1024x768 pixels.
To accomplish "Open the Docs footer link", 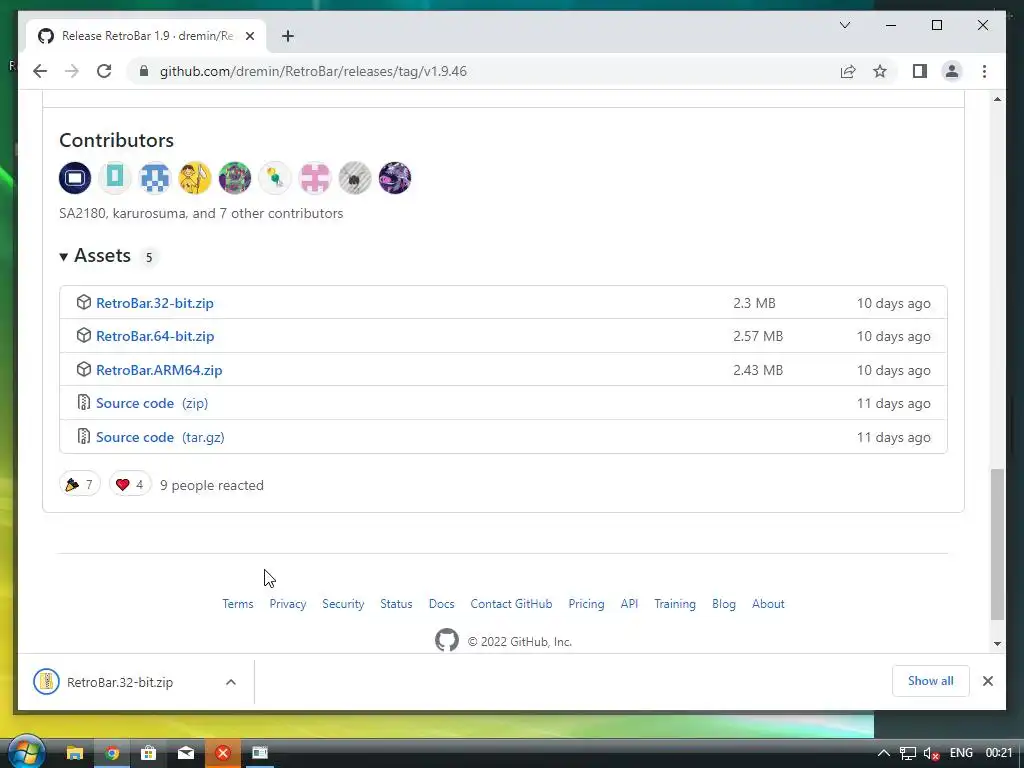I will point(441,604).
